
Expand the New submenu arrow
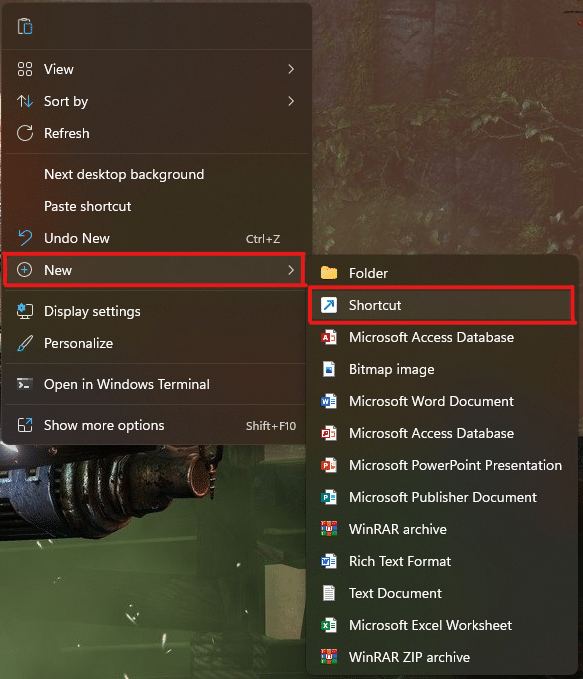click(291, 270)
